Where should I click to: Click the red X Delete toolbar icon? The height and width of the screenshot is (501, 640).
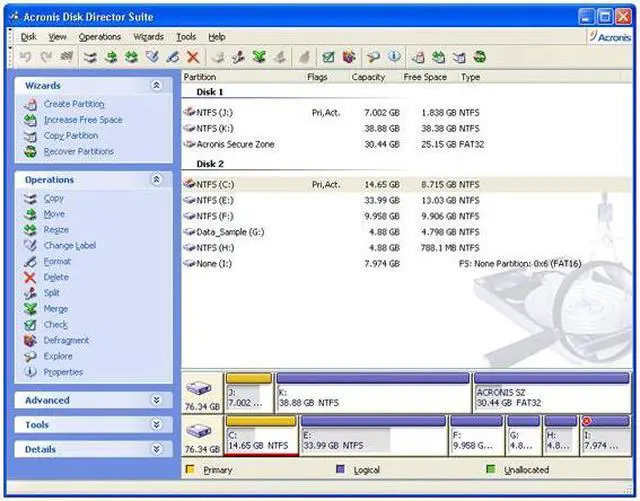point(193,57)
